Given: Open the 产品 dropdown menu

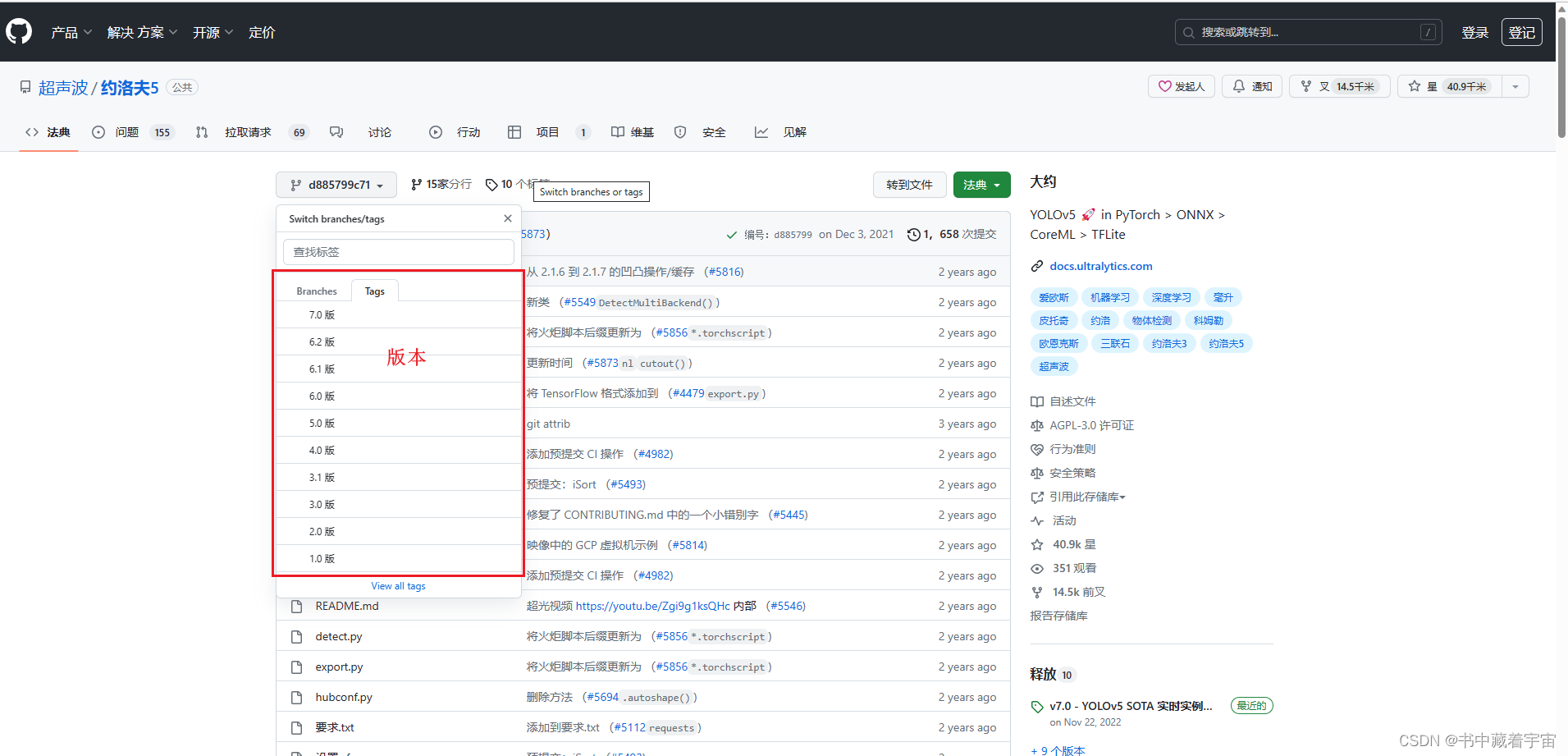Looking at the screenshot, I should coord(71,33).
